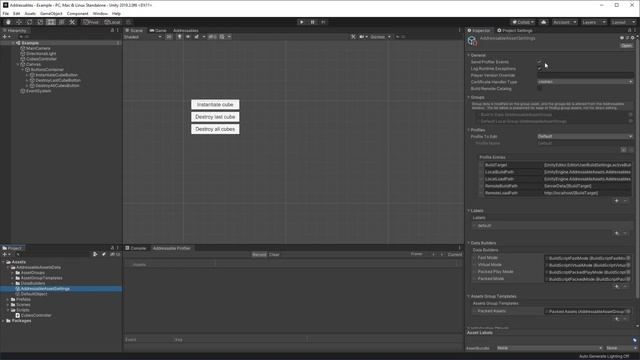640x360 pixels.
Task: Open the custom editor tools icon
Action: tap(72, 22)
